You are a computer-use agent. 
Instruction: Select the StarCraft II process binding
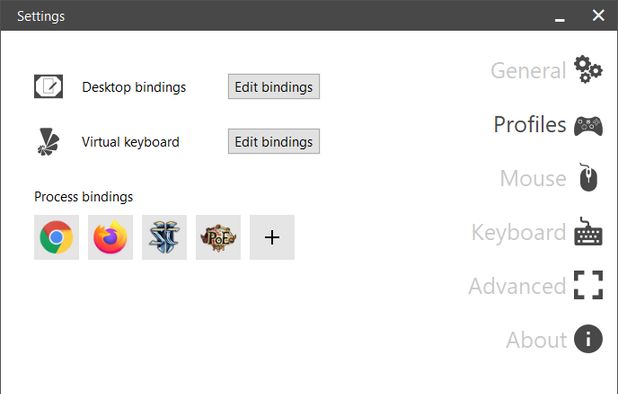(164, 237)
